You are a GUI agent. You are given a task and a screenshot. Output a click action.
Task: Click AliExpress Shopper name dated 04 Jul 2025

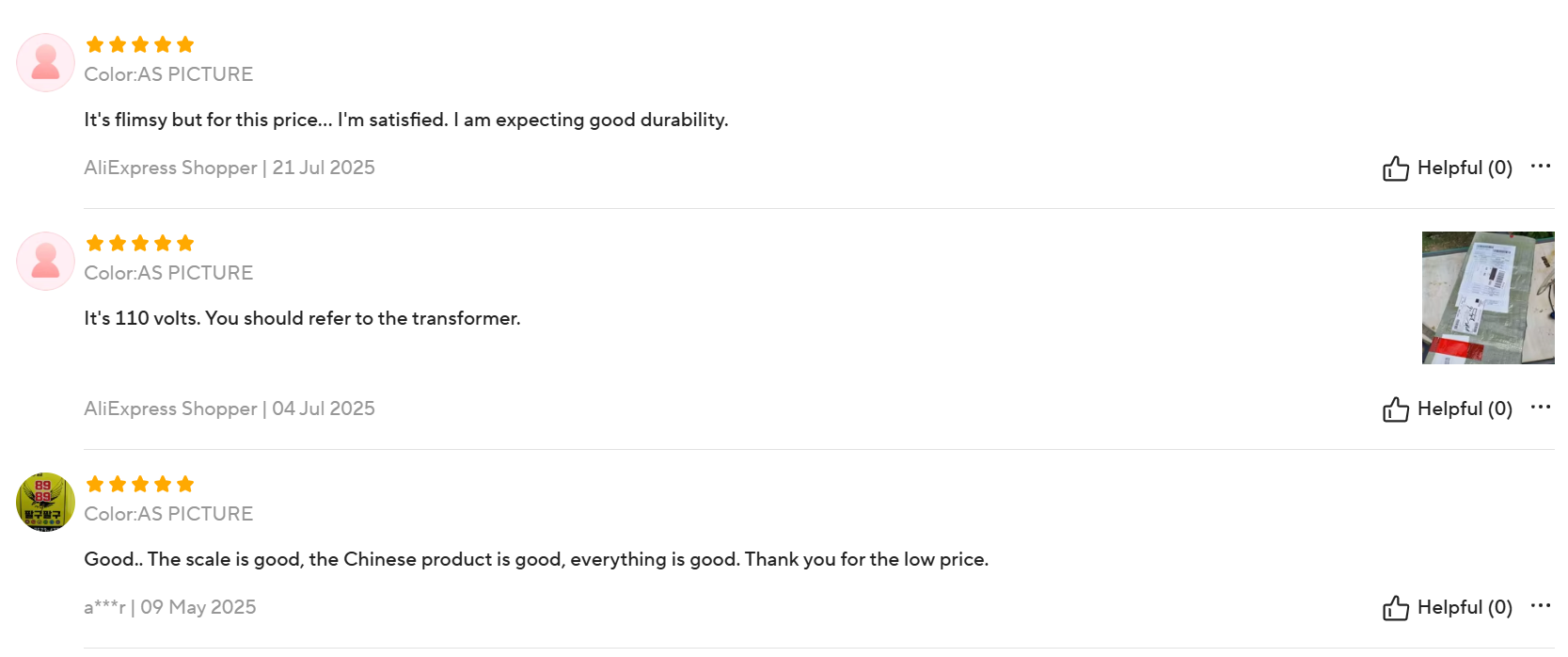coord(170,409)
